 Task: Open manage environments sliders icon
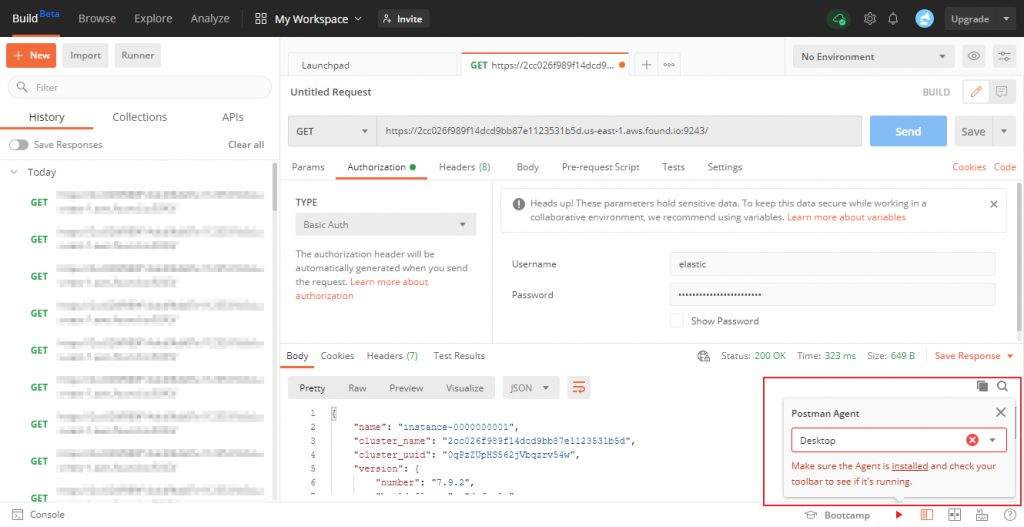click(x=1004, y=56)
